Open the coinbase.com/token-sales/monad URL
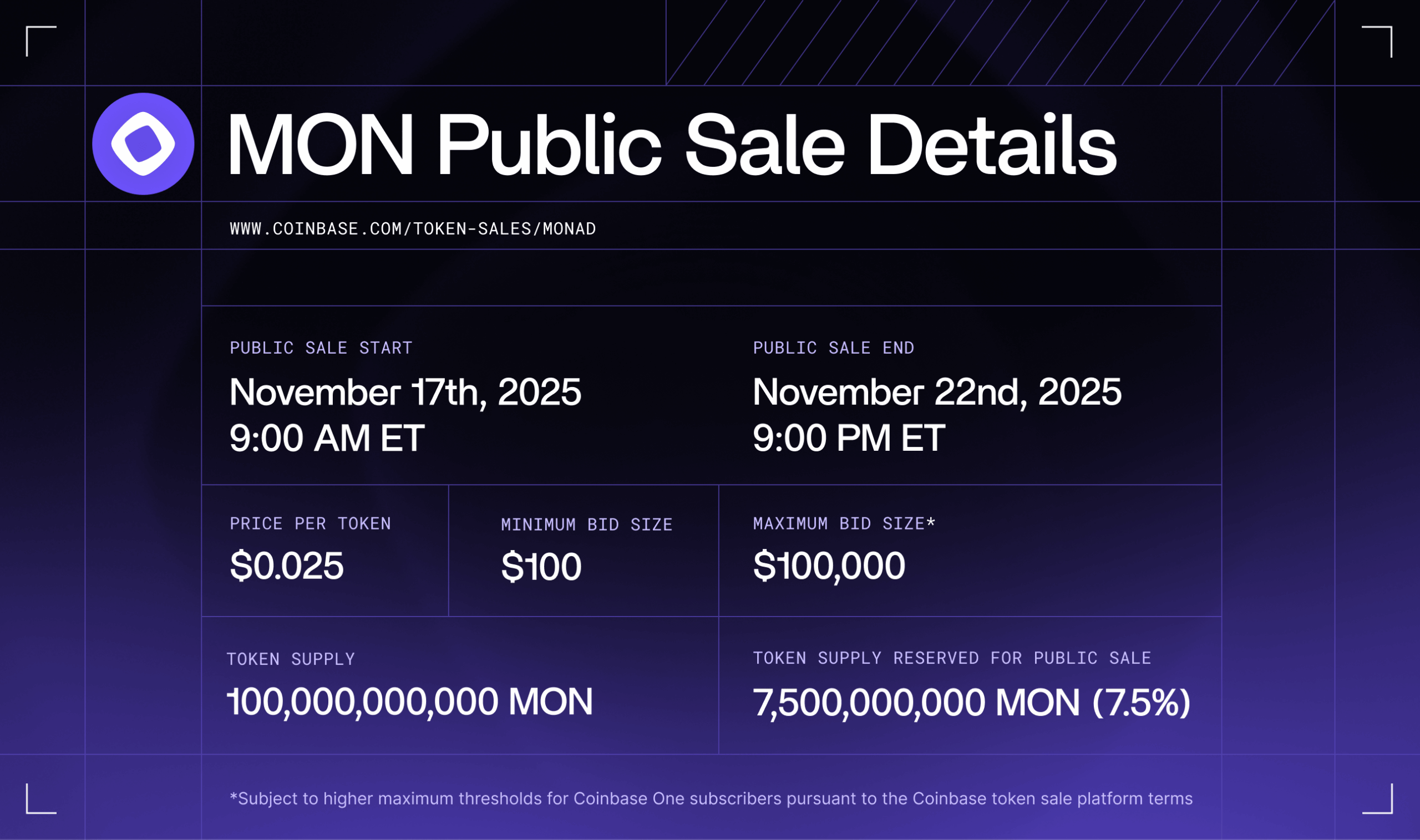The image size is (1420, 840). point(413,228)
